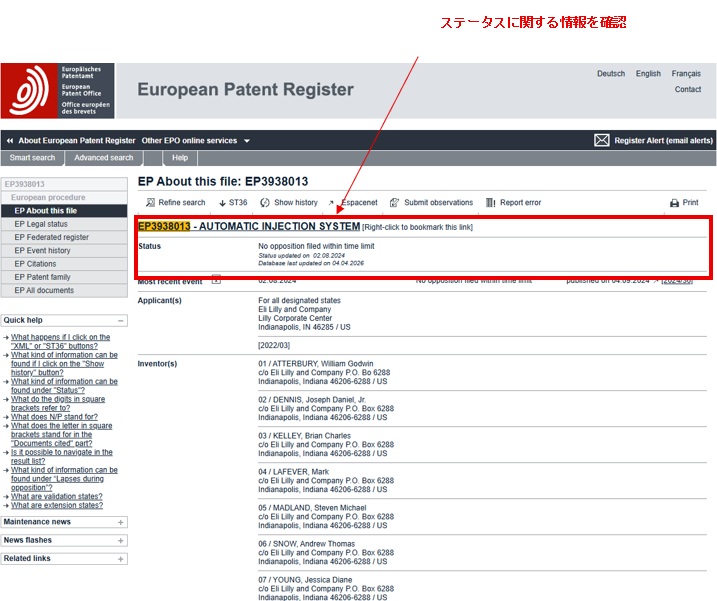Click Show history label
Viewport: 717px width, 601px height.
click(x=296, y=203)
